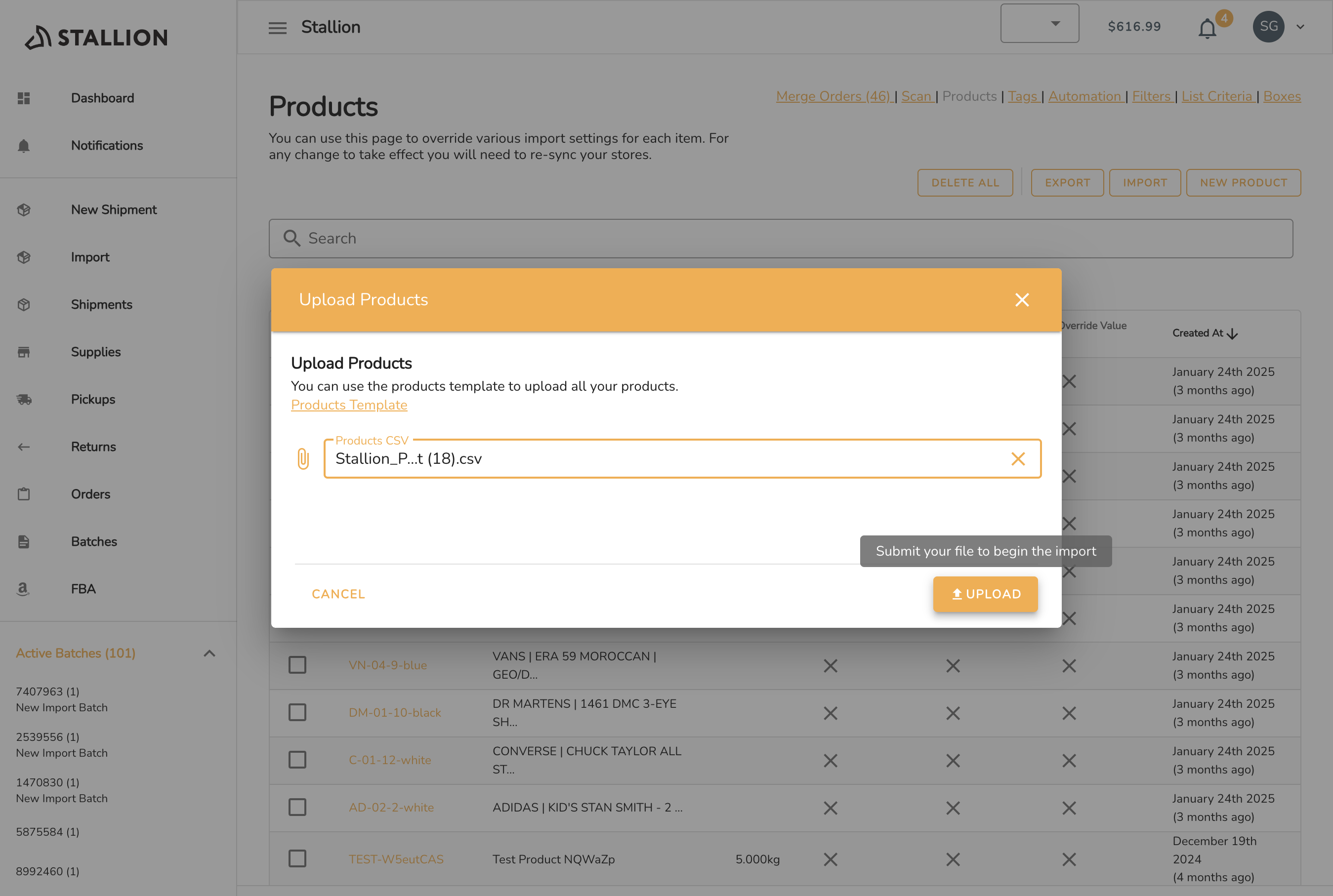
Task: Click the EXPORT button
Action: tap(1067, 183)
